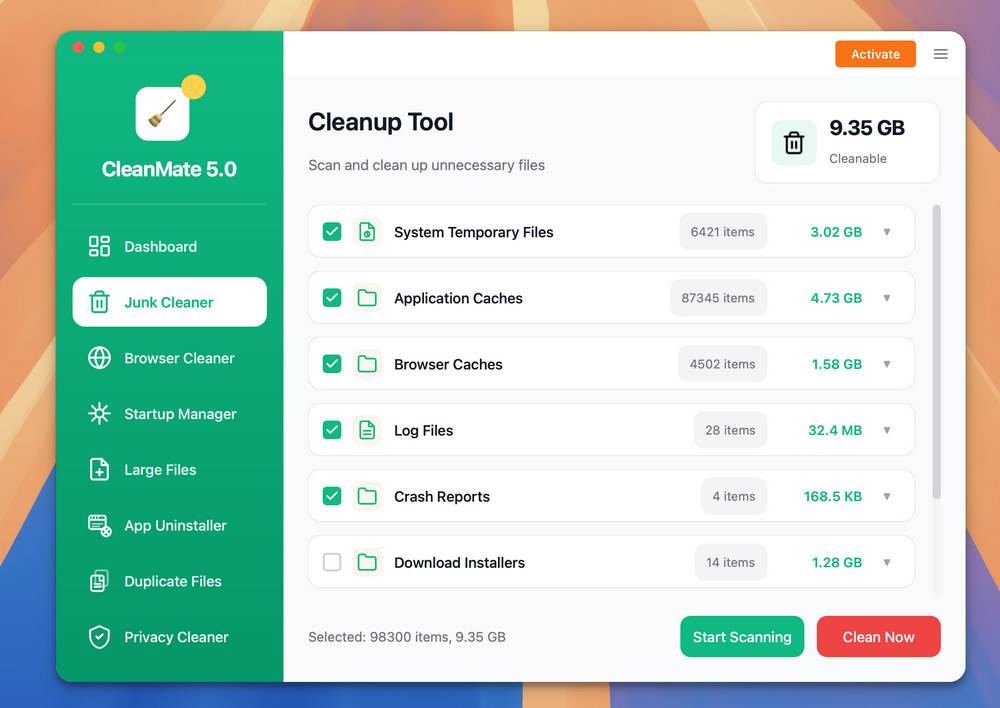The height and width of the screenshot is (708, 1000).
Task: Click the 14 items badge
Action: pyautogui.click(x=730, y=563)
